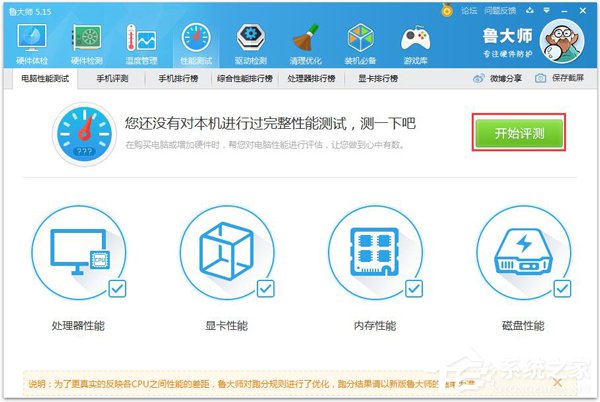Uncheck 显卡性能 checkbox

[265, 288]
